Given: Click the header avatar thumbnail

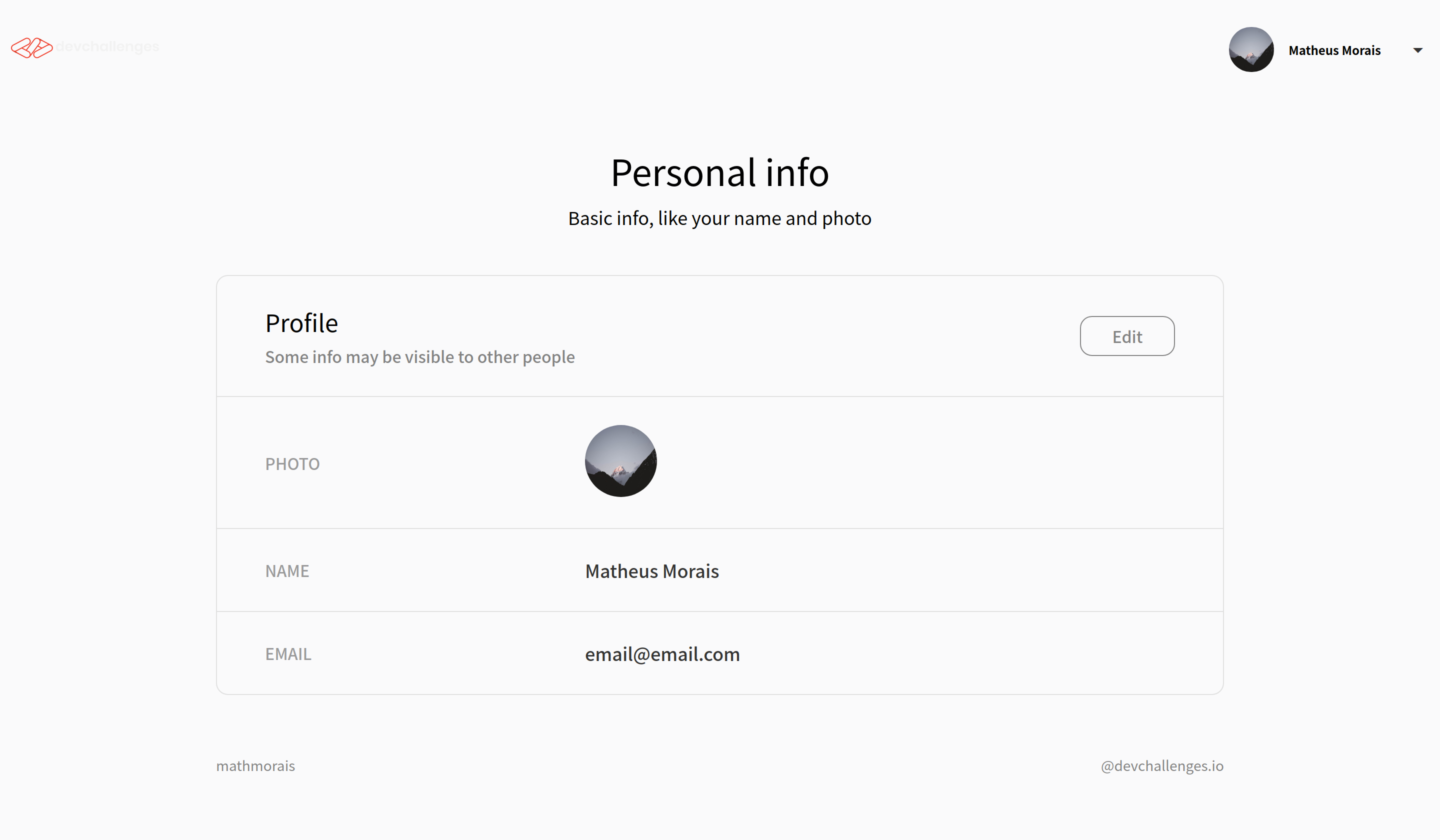Looking at the screenshot, I should click(x=1251, y=49).
